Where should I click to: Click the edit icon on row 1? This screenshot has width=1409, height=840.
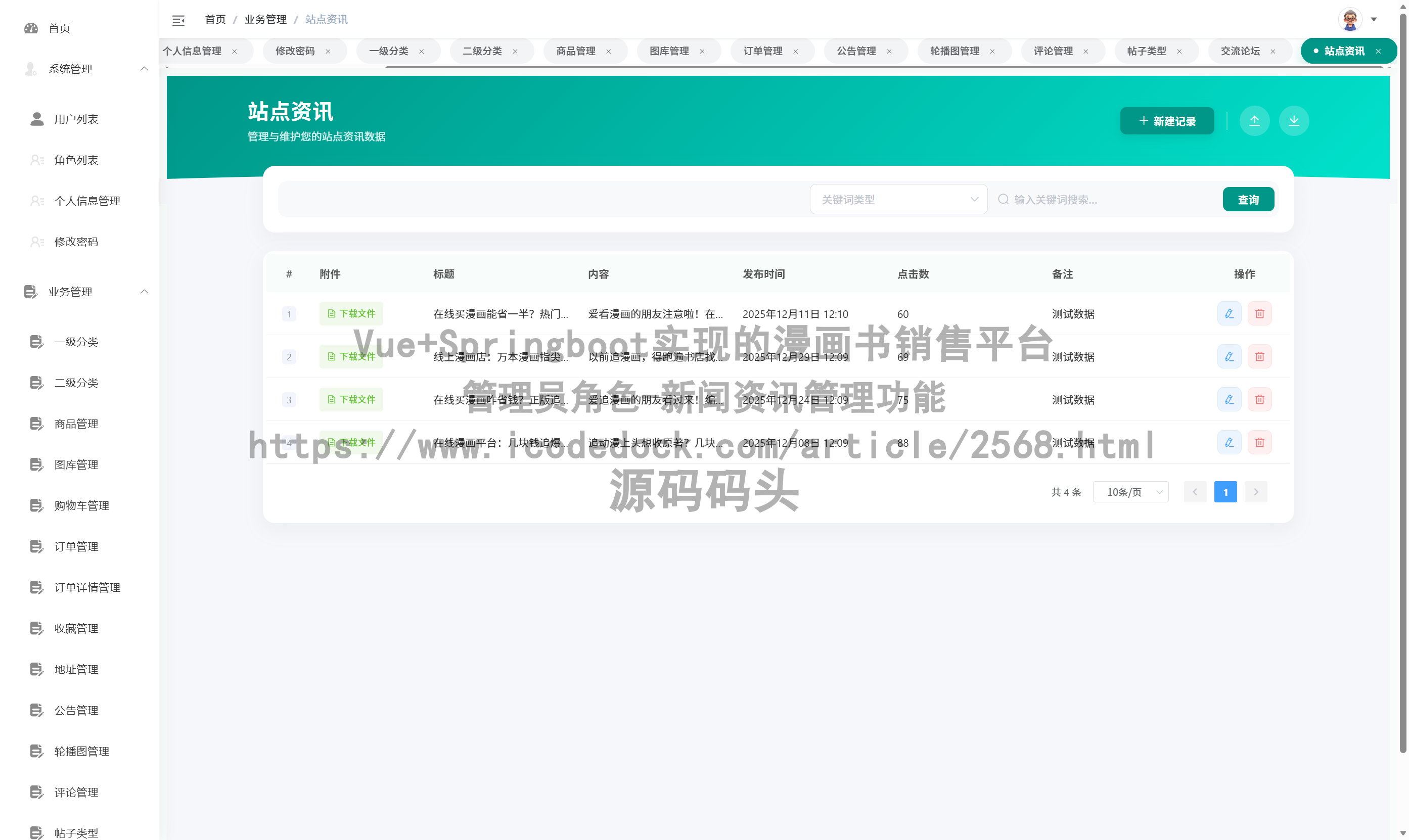coord(1229,313)
